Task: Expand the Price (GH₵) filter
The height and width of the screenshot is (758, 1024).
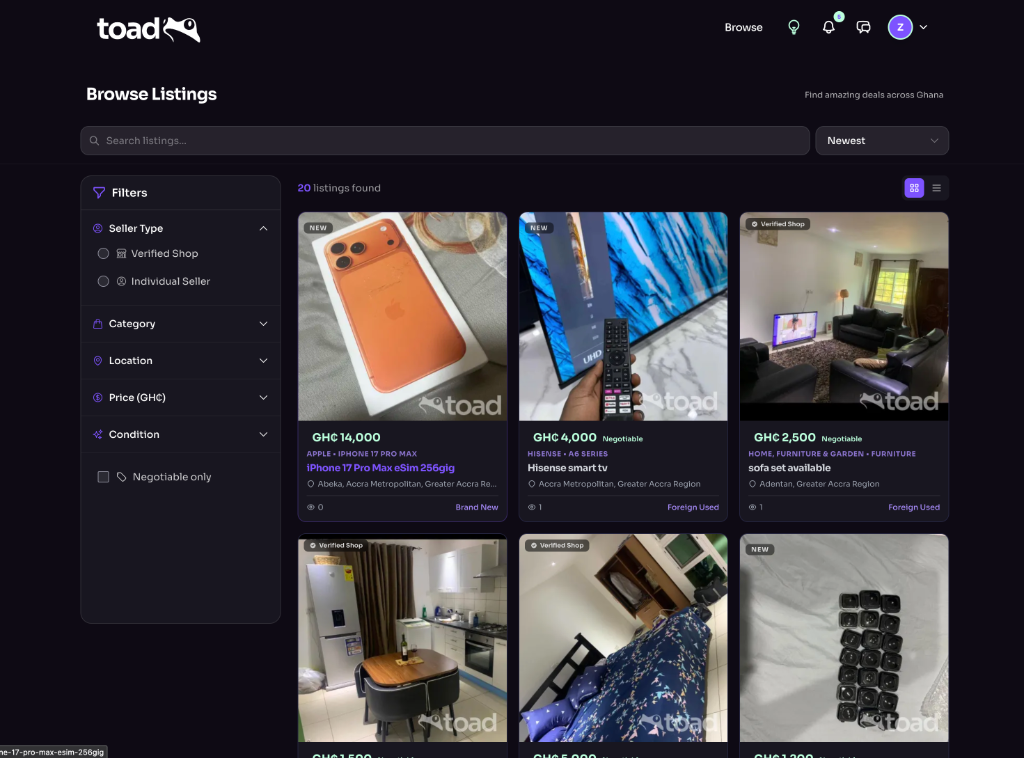Action: 180,398
